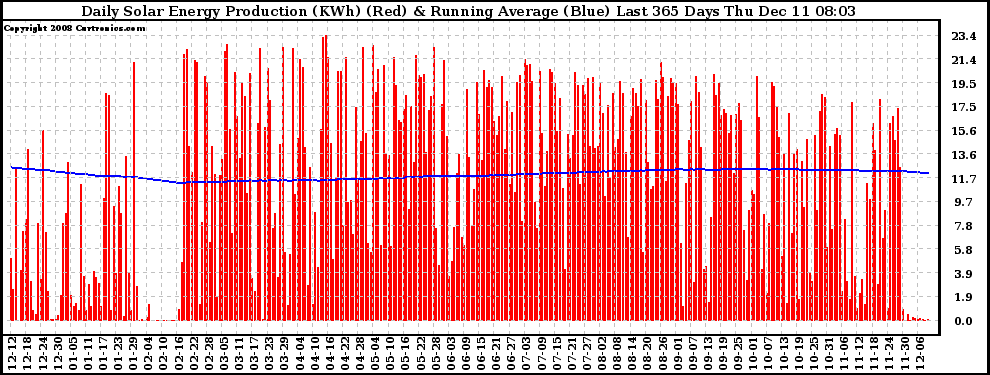Click the 10-13 date label
Viewport: 990px width, 375px height.
[784, 353]
